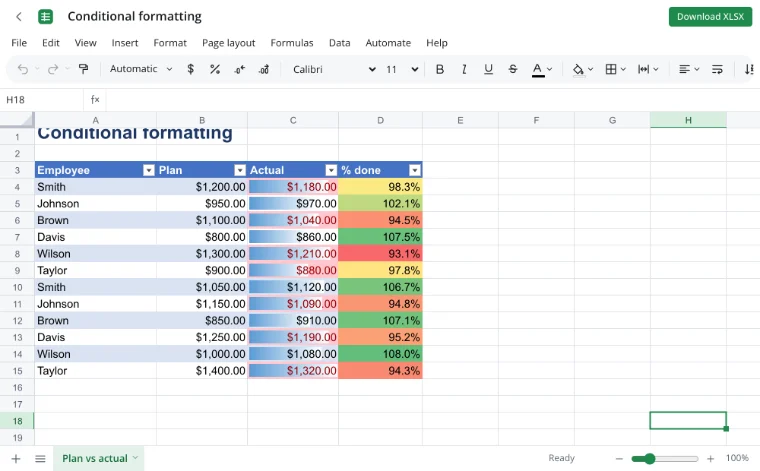Expand the merge cells dropdown arrow
The image size is (760, 471).
pyautogui.click(x=656, y=69)
